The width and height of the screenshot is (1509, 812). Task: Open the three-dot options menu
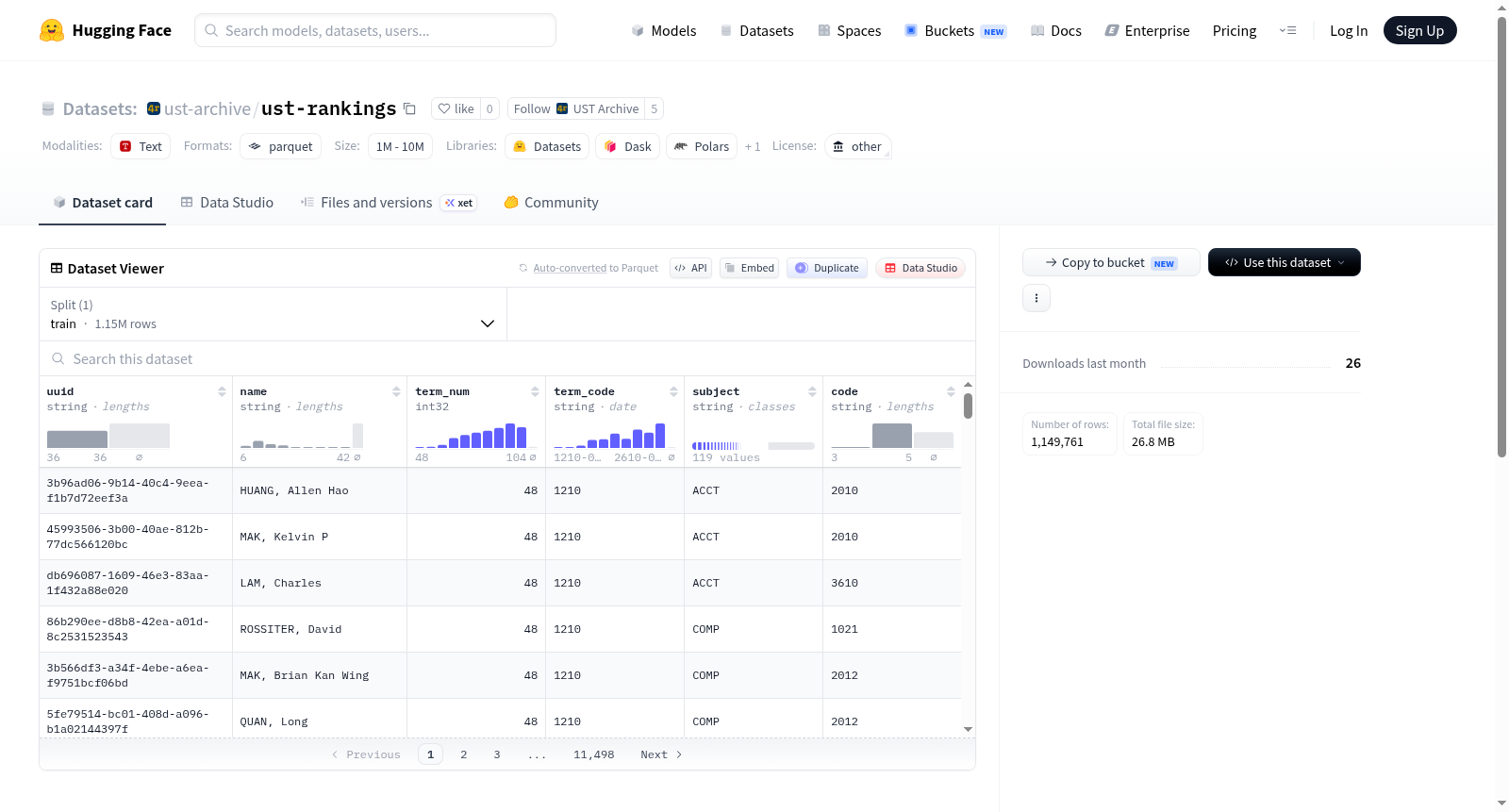click(x=1036, y=298)
